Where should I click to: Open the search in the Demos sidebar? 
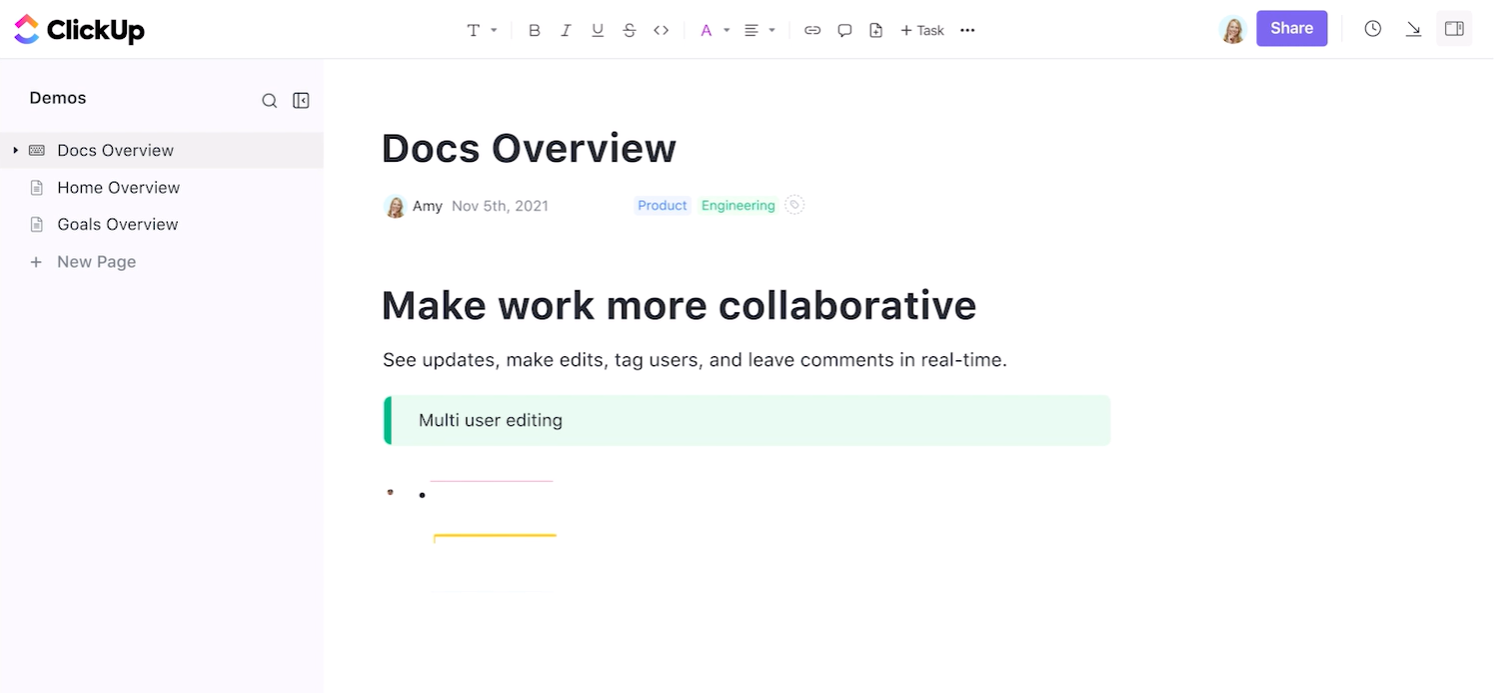[270, 100]
